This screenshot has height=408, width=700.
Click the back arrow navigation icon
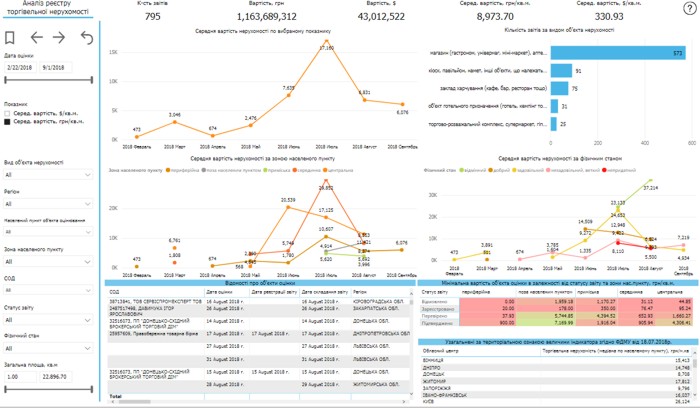37,37
